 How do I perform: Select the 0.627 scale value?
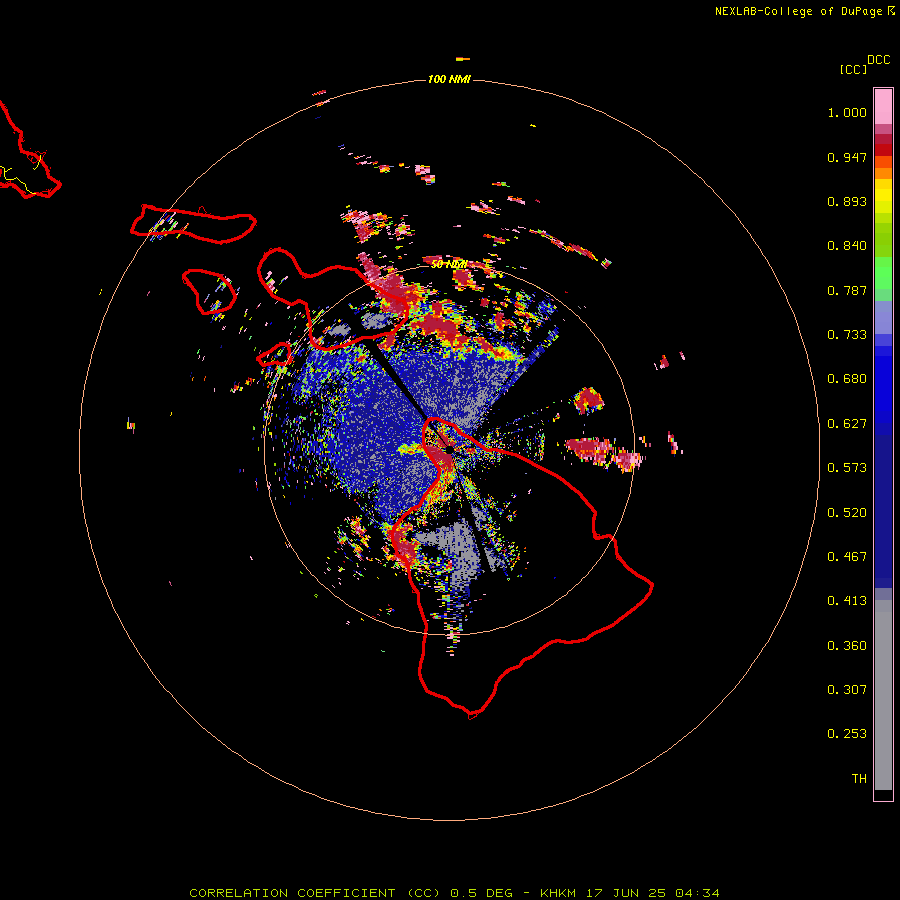pyautogui.click(x=847, y=424)
